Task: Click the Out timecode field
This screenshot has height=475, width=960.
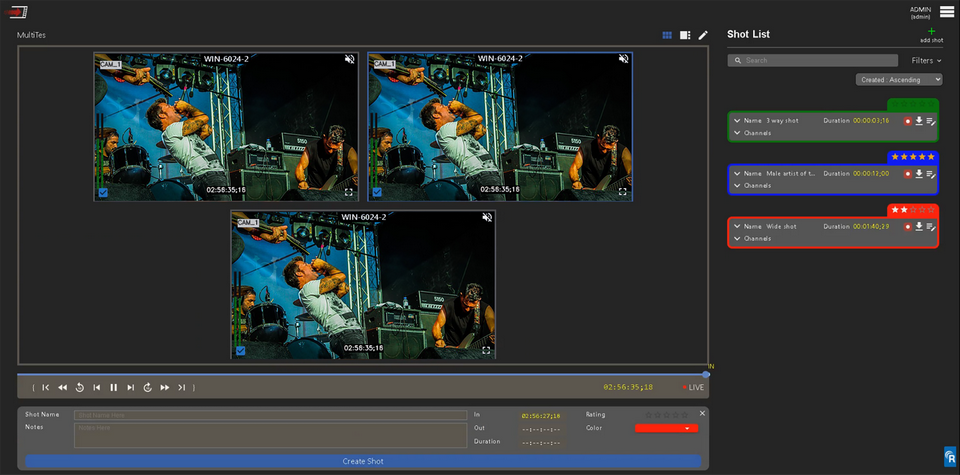Action: (541, 429)
